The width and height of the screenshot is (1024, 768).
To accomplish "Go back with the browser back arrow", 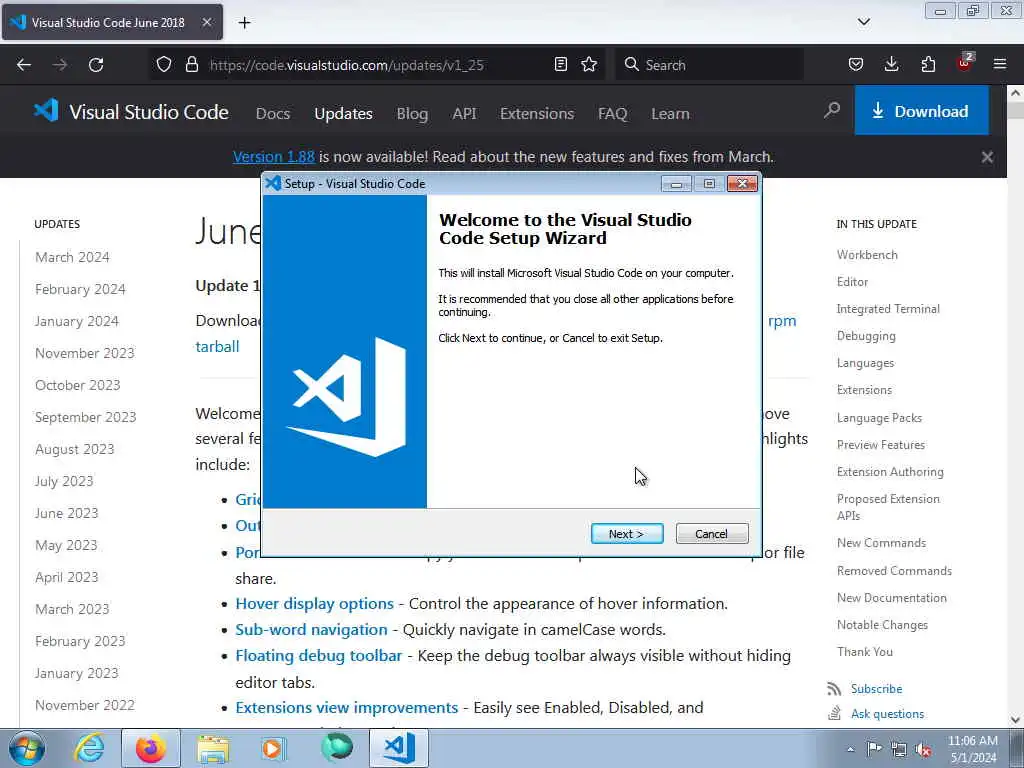I will point(24,65).
